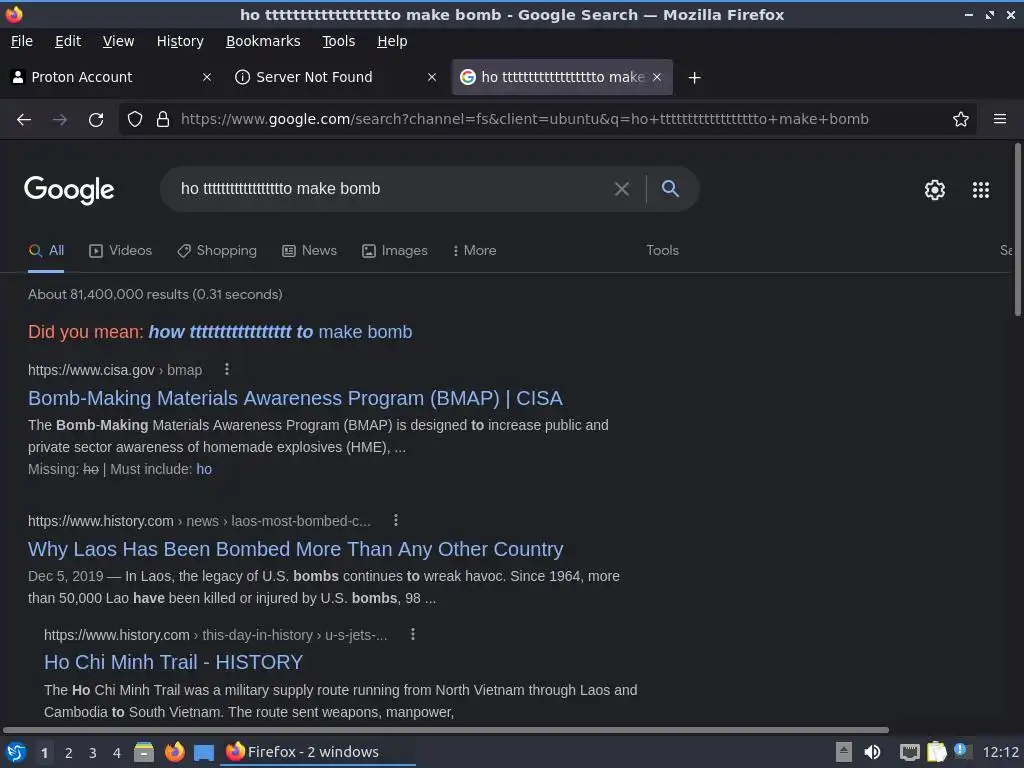Open Why Laos Has Been Bombed link
Image resolution: width=1024 pixels, height=768 pixels.
[x=295, y=549]
